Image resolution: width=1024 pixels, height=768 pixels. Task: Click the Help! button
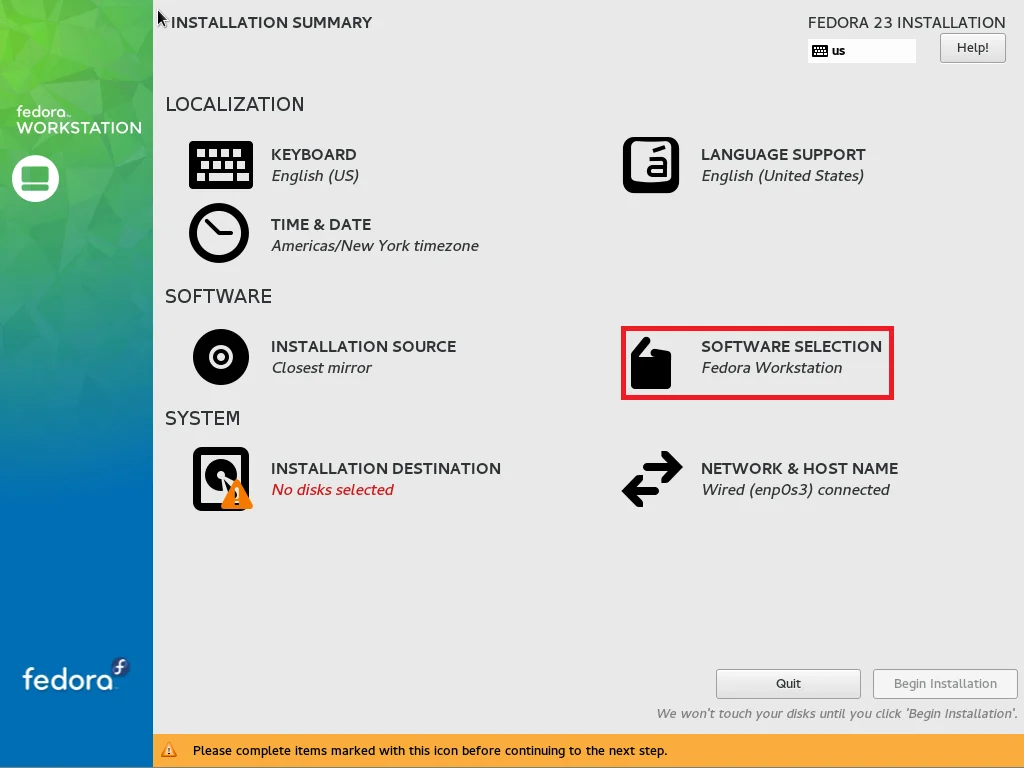972,48
